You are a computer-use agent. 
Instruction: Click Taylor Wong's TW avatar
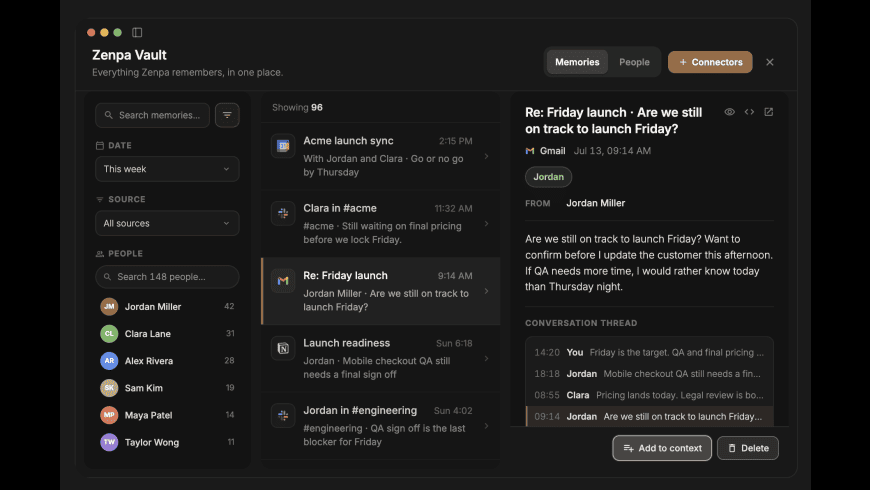(109, 442)
